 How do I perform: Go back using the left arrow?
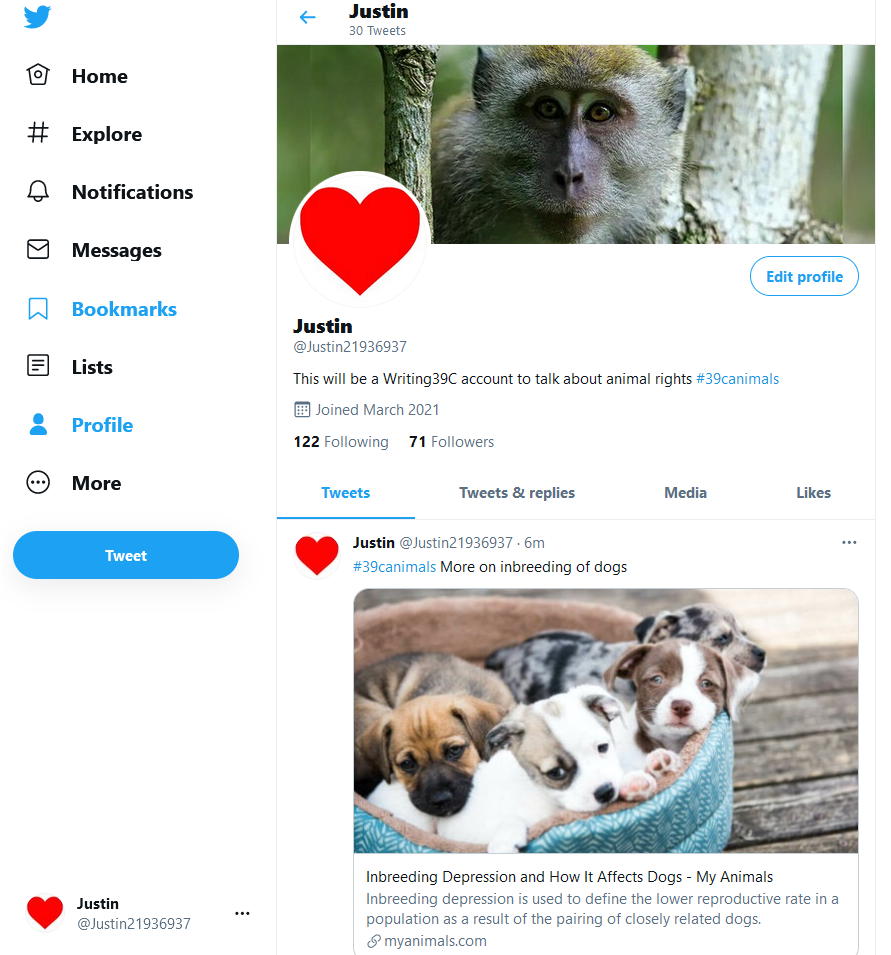tap(308, 17)
